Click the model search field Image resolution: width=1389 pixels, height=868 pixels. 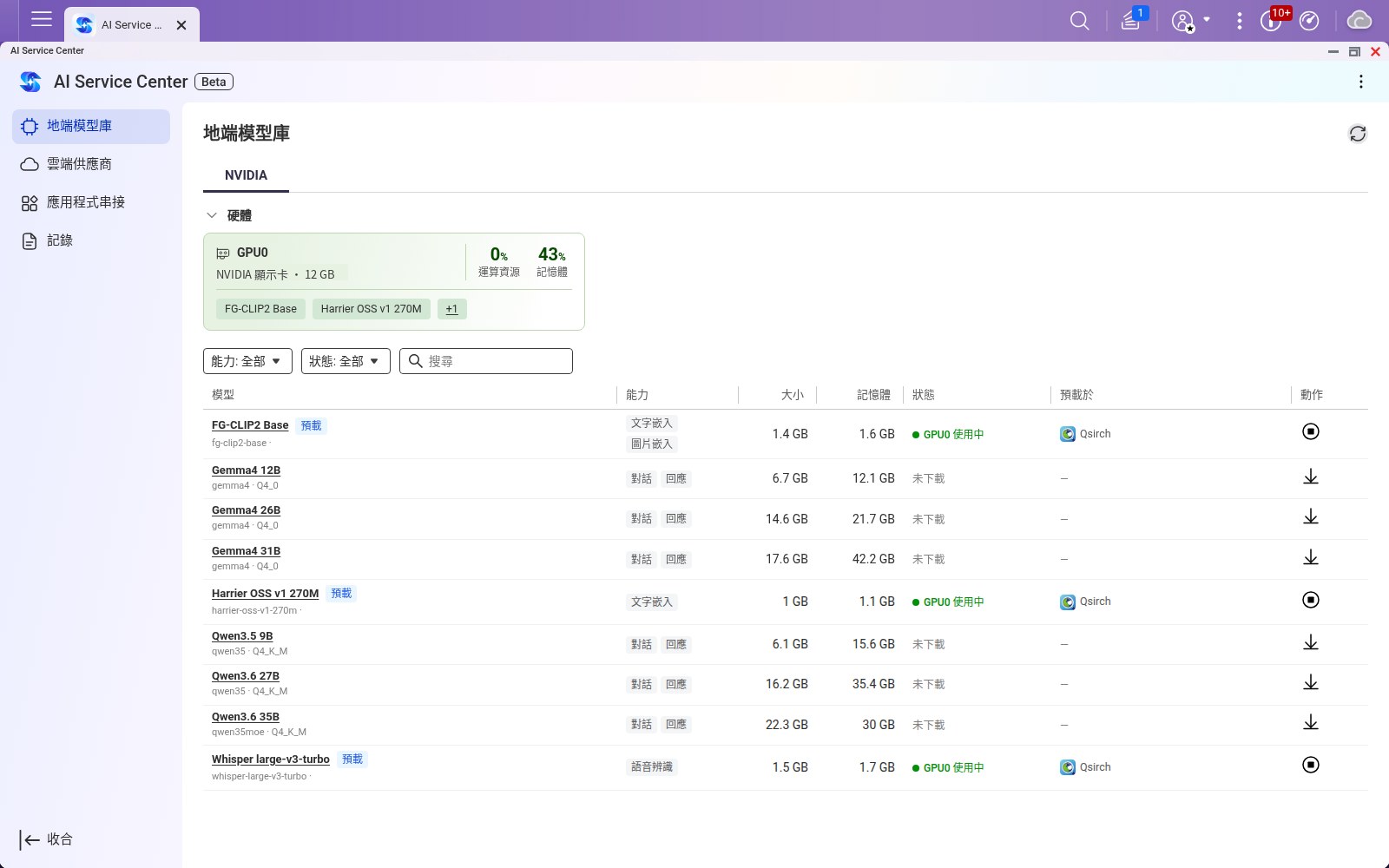click(x=486, y=361)
